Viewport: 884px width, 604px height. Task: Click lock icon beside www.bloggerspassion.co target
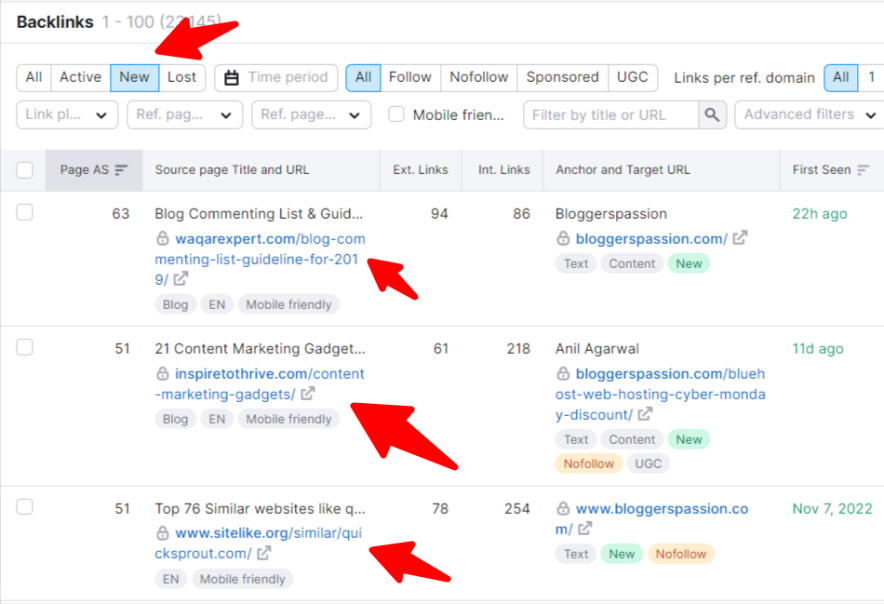pyautogui.click(x=563, y=509)
